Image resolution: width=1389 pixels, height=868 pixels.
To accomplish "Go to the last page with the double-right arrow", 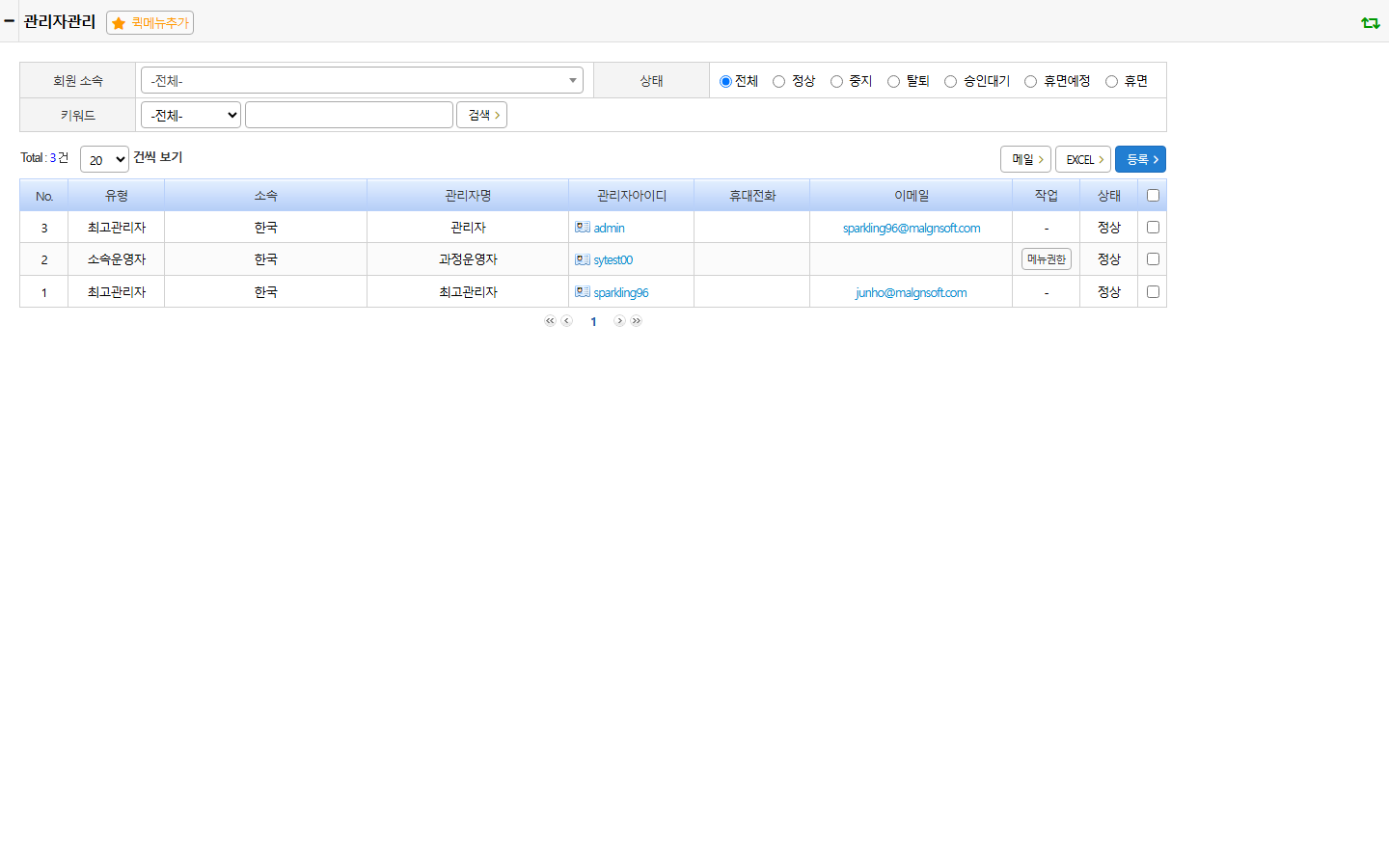I will click(637, 321).
